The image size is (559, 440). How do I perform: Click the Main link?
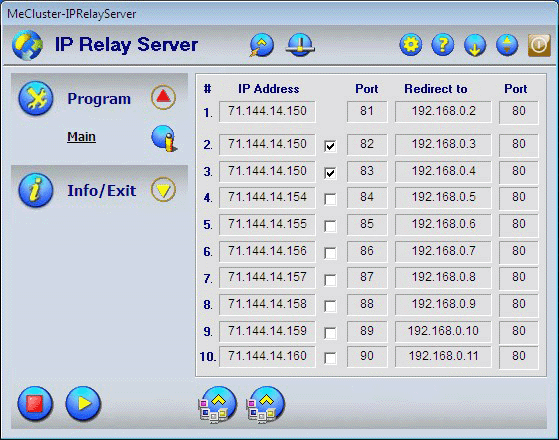(x=81, y=137)
